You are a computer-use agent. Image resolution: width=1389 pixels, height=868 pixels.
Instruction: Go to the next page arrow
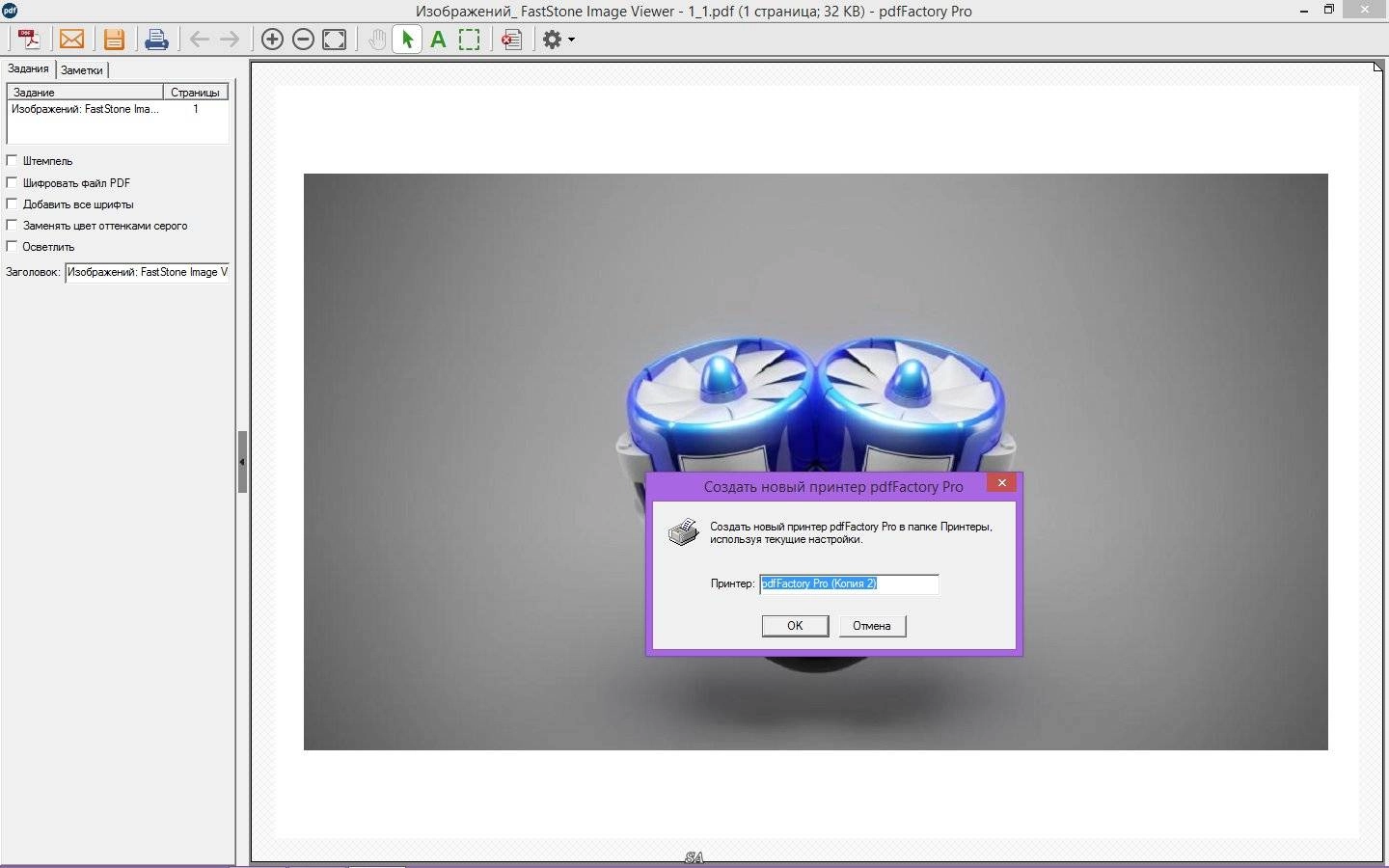pyautogui.click(x=230, y=40)
